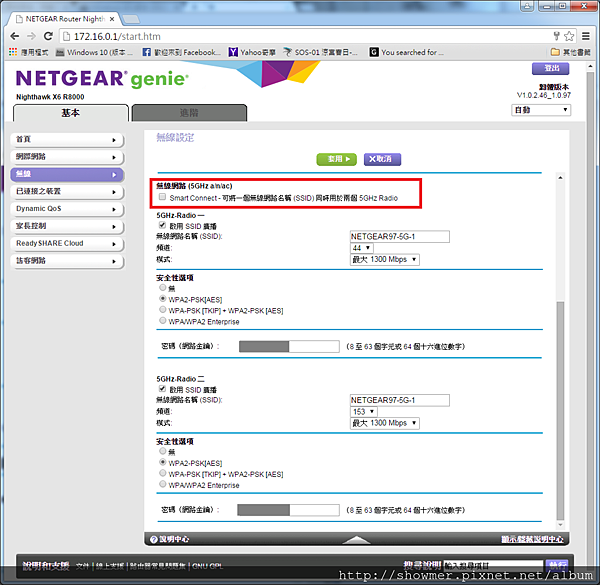The height and width of the screenshot is (585, 600).
Task: Open the Wireless (無線) menu item
Action: pos(67,174)
